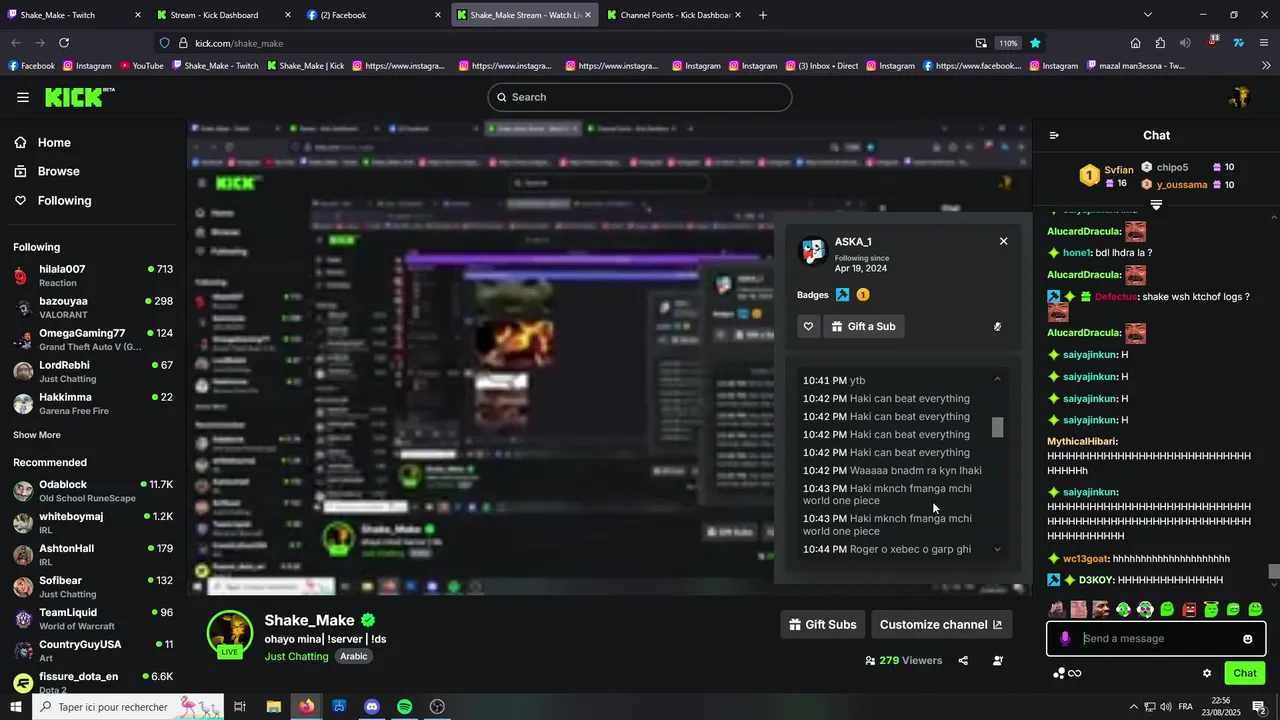Click Gift a Sub on user card
1280x720 pixels.
tap(864, 326)
